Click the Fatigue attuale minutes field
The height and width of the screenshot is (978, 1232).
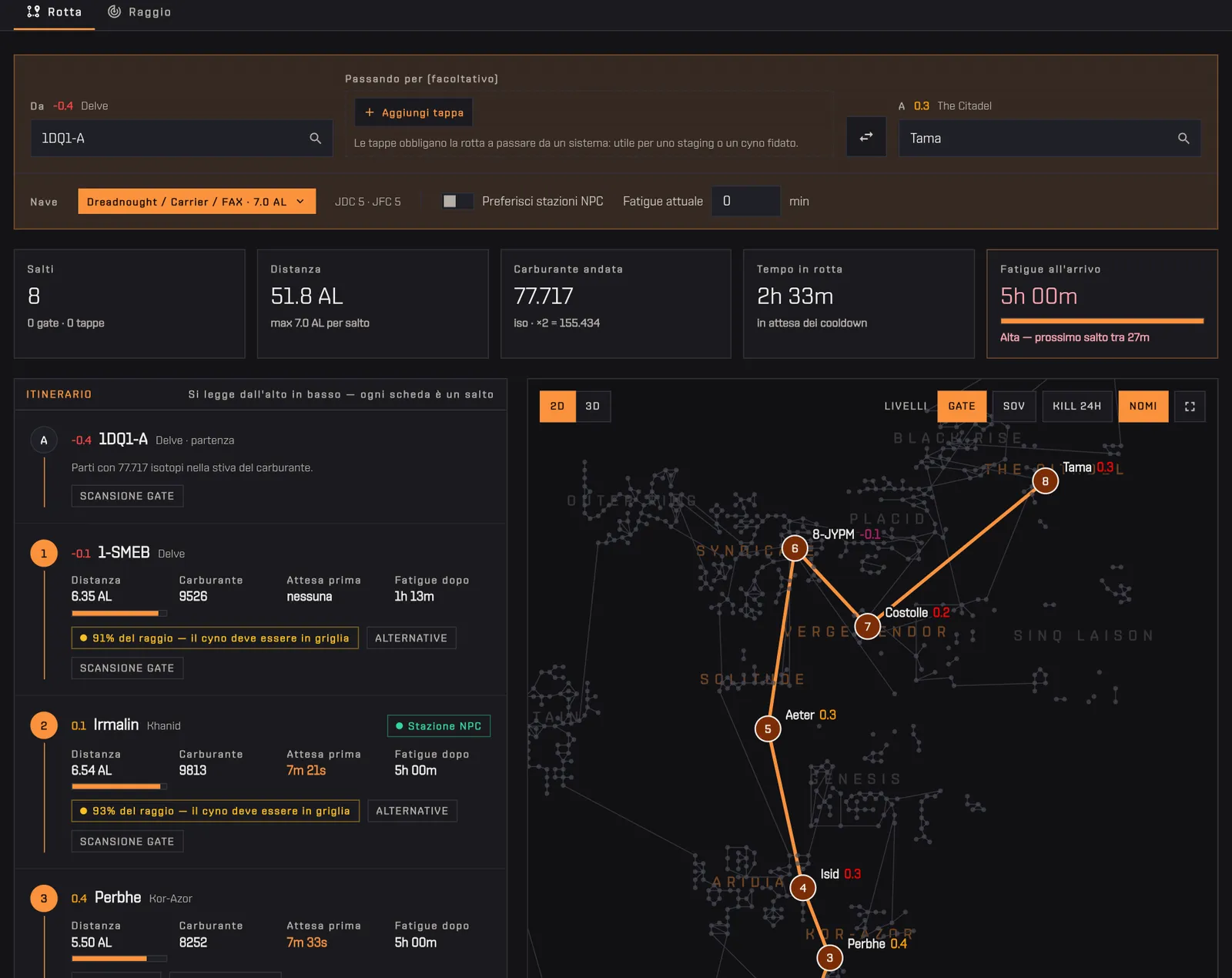[745, 201]
